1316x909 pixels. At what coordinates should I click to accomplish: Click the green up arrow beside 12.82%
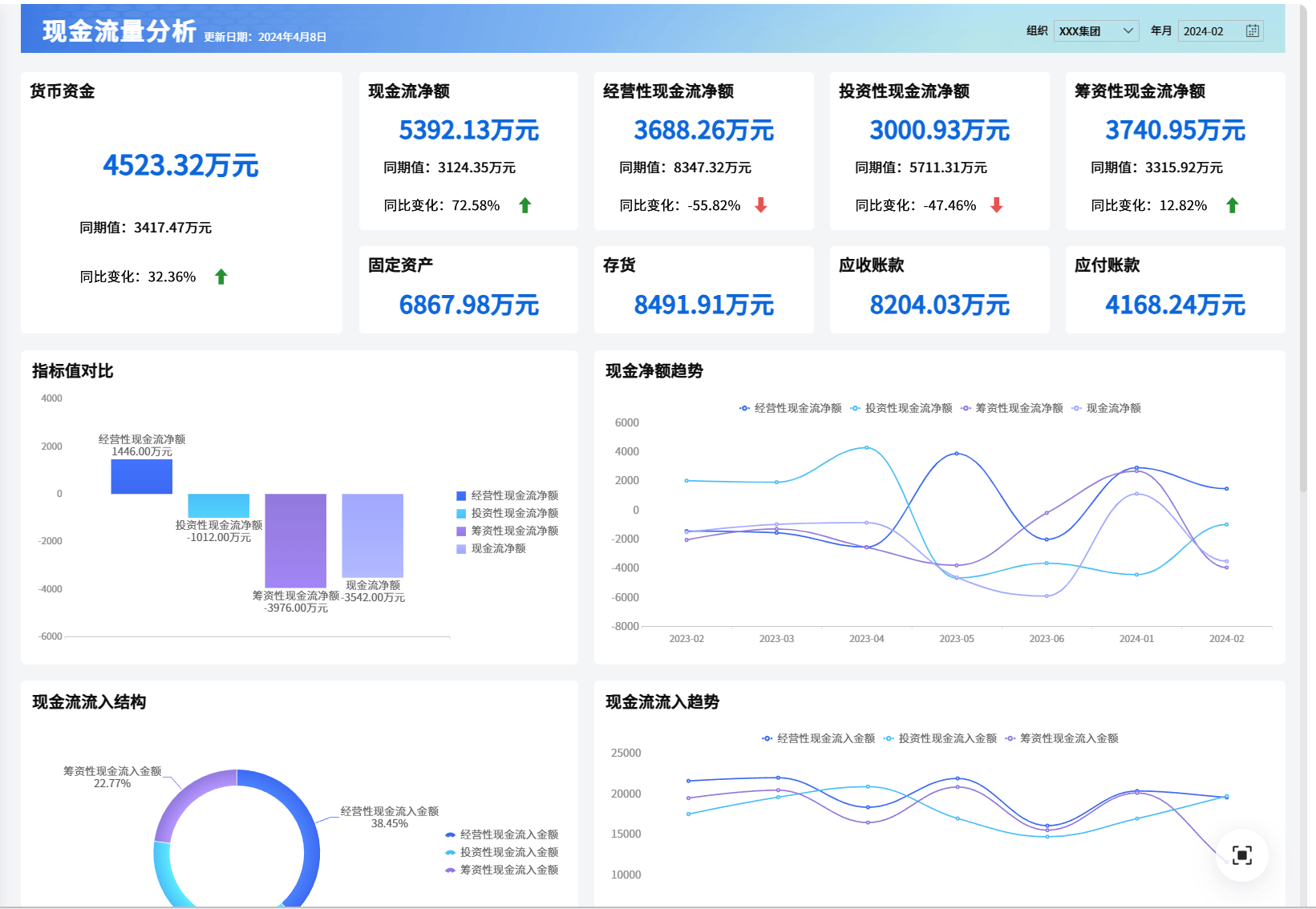tap(1233, 205)
